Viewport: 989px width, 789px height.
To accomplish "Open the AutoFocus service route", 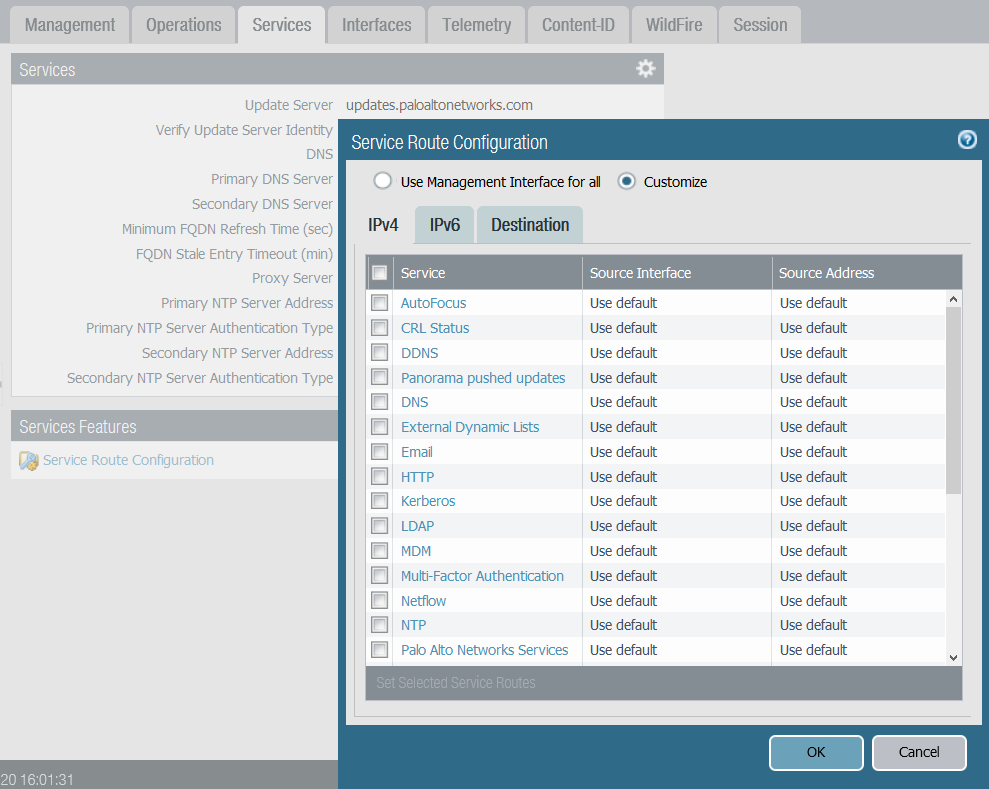I will [x=433, y=303].
